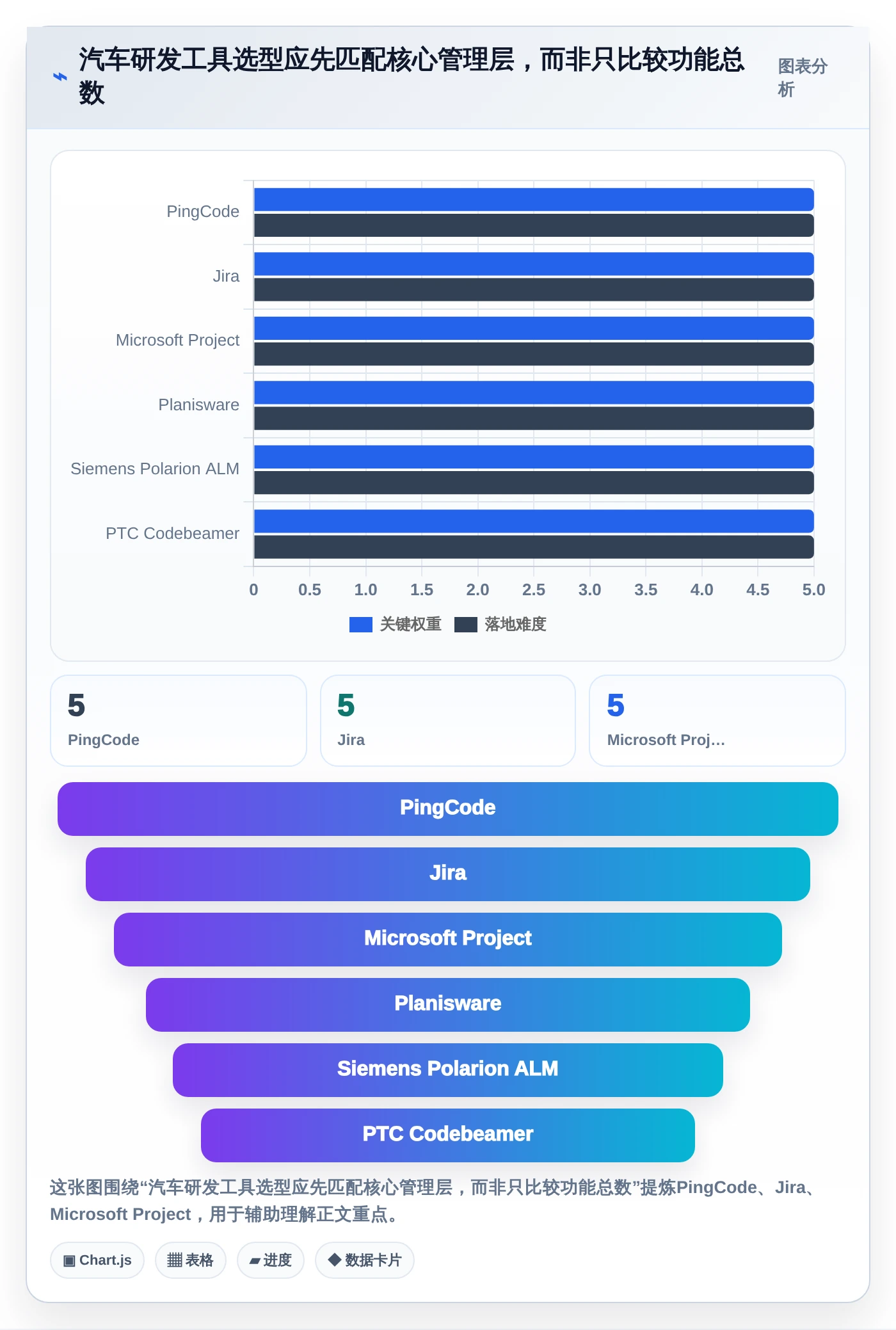Click Jira's blue 关键权重 bar
The image size is (896, 1330).
[534, 264]
